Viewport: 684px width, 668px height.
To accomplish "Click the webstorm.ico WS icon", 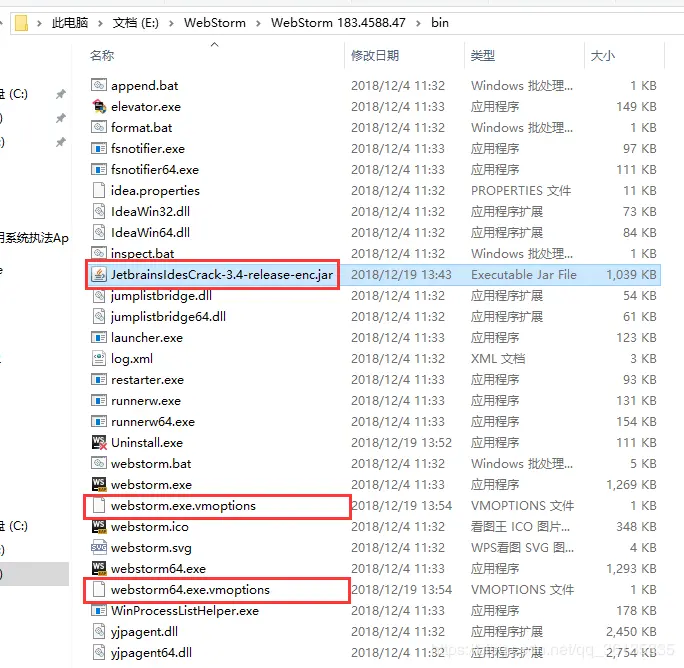I will (x=99, y=526).
